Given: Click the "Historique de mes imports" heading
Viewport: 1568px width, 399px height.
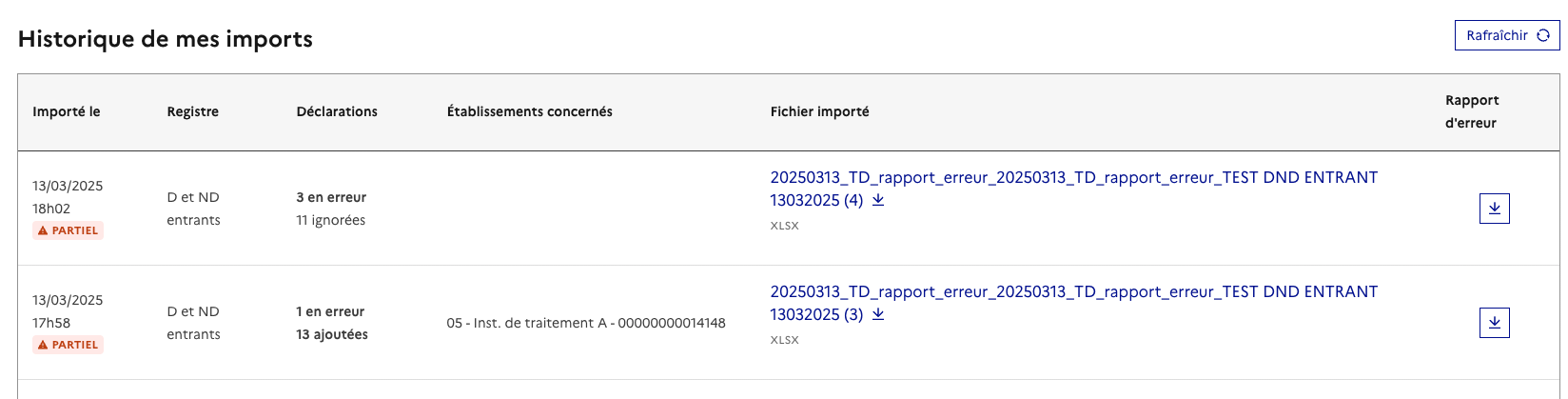Looking at the screenshot, I should [x=166, y=39].
